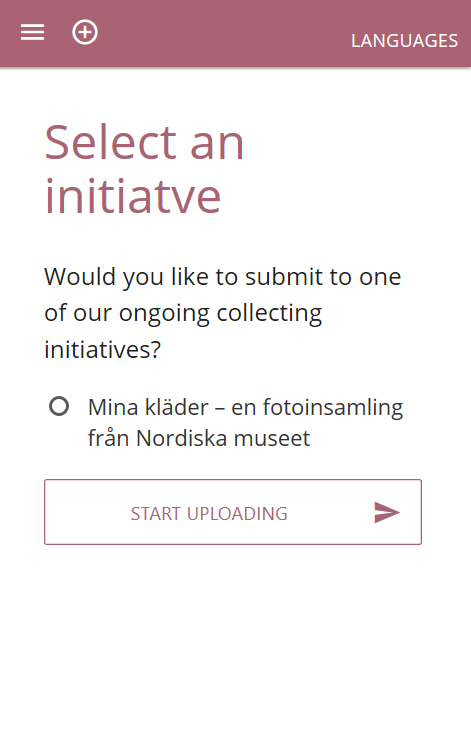Viewport: 471px width, 737px height.
Task: Click the blank area below the upload button
Action: pos(235,639)
